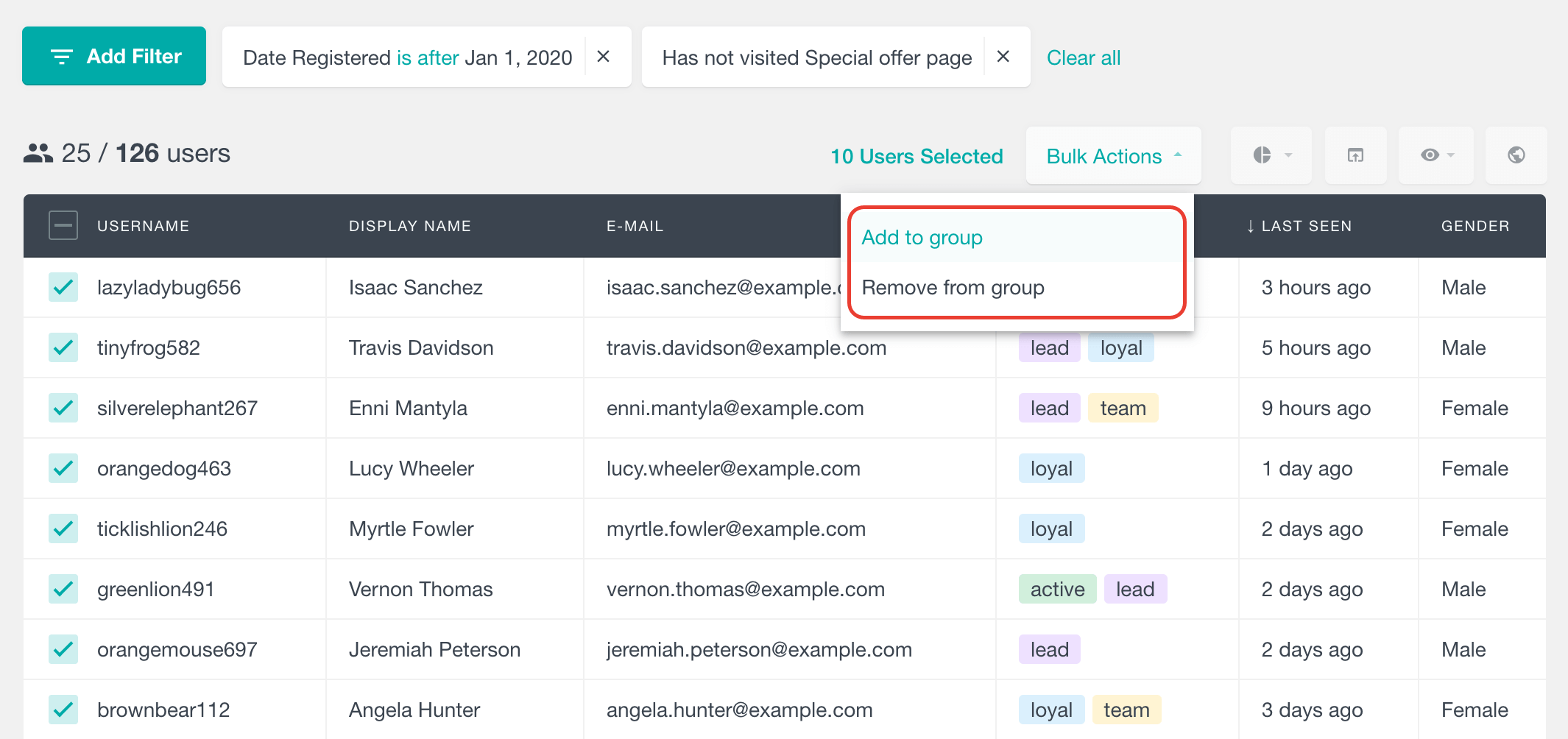Click the eye column visibility icon
The height and width of the screenshot is (739, 1568).
tap(1429, 155)
